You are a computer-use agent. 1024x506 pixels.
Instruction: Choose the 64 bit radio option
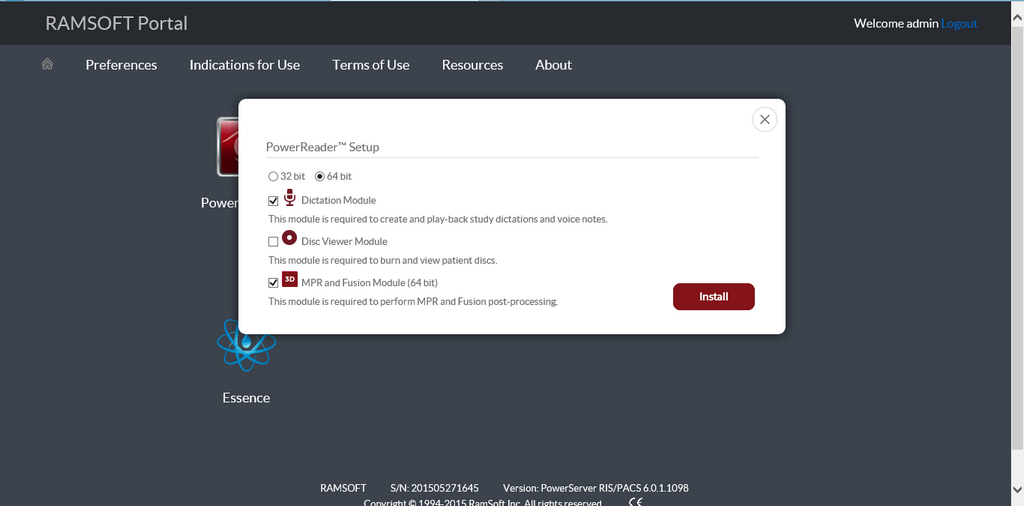(320, 177)
